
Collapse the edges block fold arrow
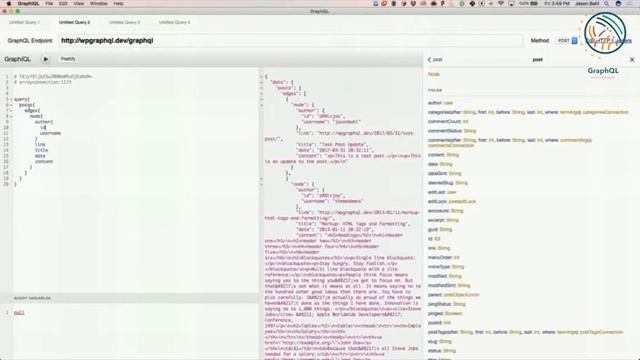(11, 111)
